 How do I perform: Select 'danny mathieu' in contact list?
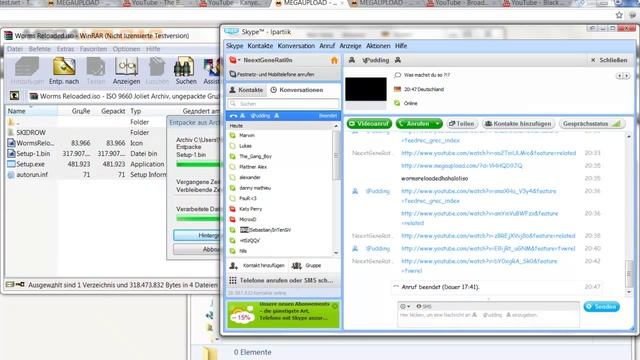pyautogui.click(x=255, y=188)
